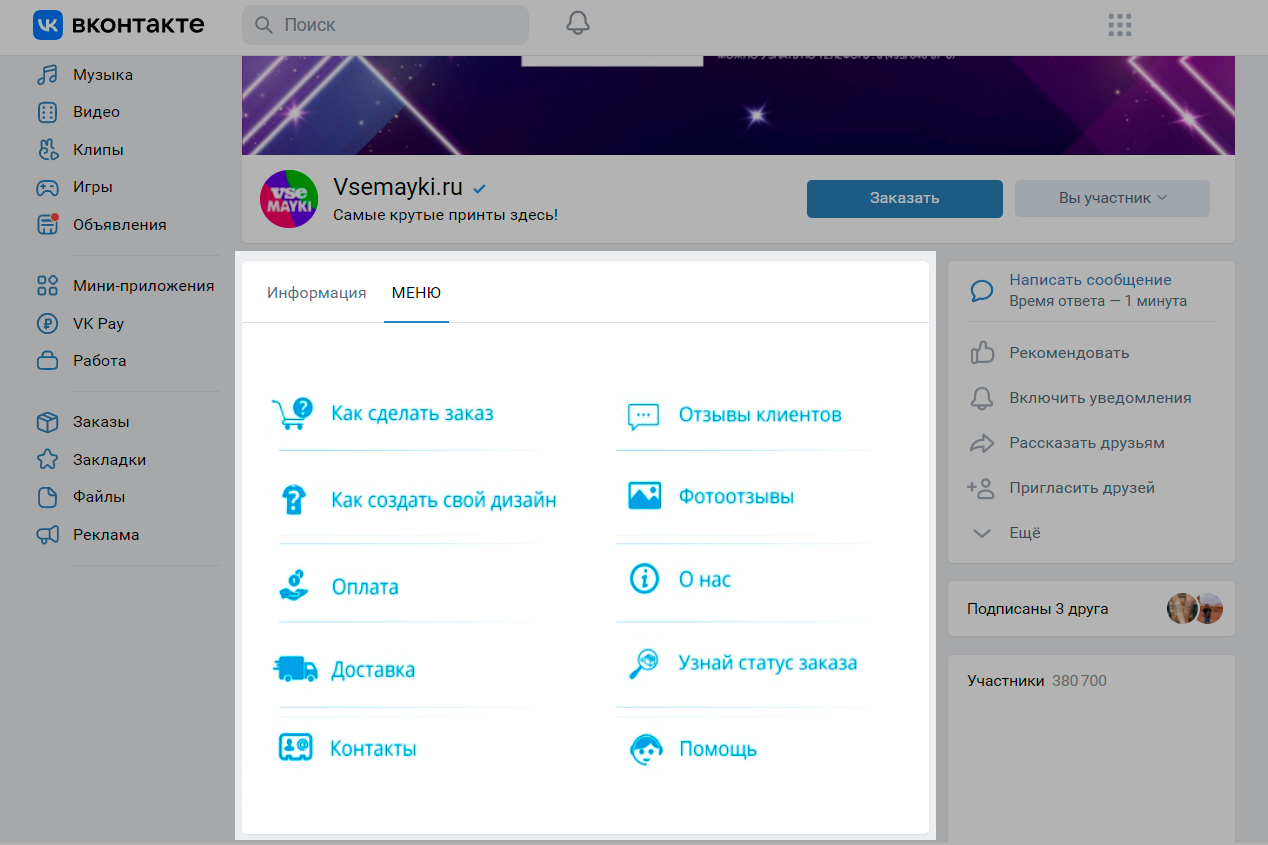
Task: Open the Контакты menu link
Action: tap(373, 749)
